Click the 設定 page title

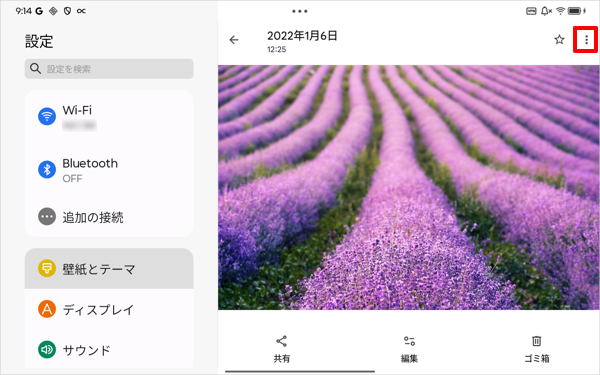[x=39, y=41]
